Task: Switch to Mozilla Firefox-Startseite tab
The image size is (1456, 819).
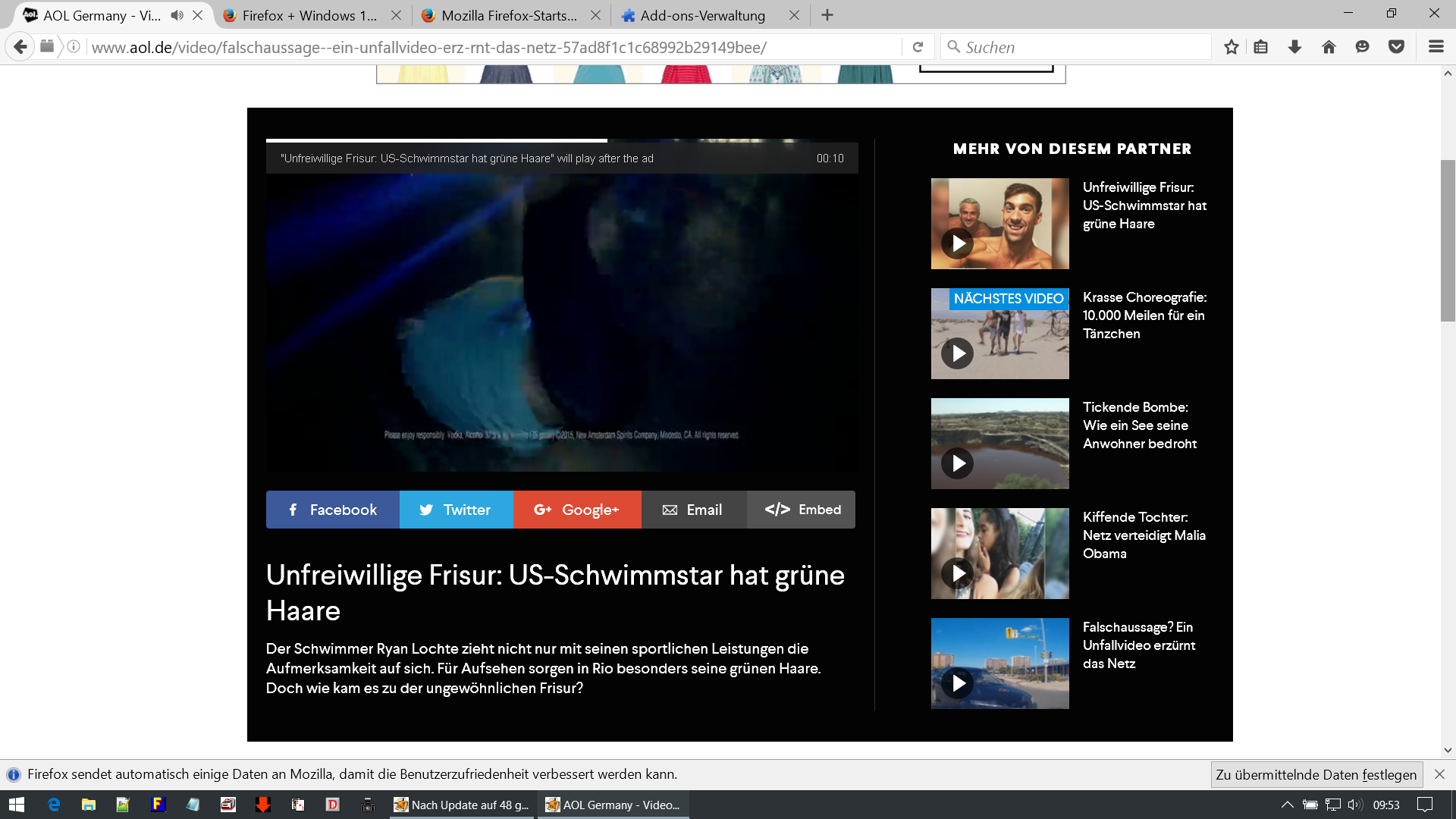Action: click(509, 15)
